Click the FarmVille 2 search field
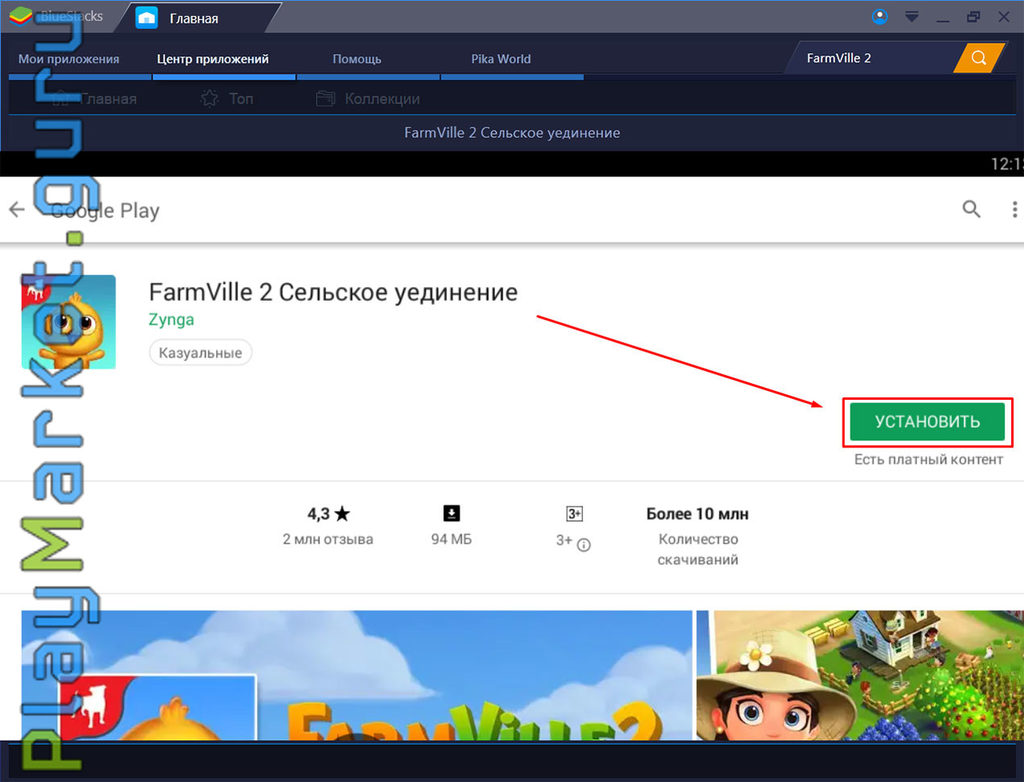Image resolution: width=1024 pixels, height=782 pixels. tap(872, 58)
